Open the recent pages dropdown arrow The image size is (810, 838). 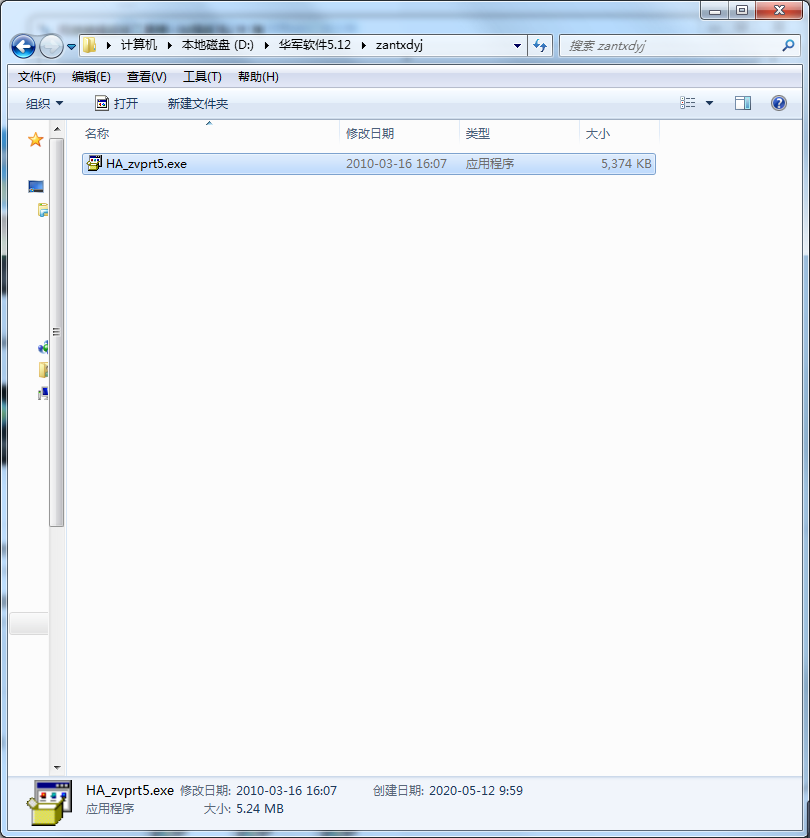[72, 46]
